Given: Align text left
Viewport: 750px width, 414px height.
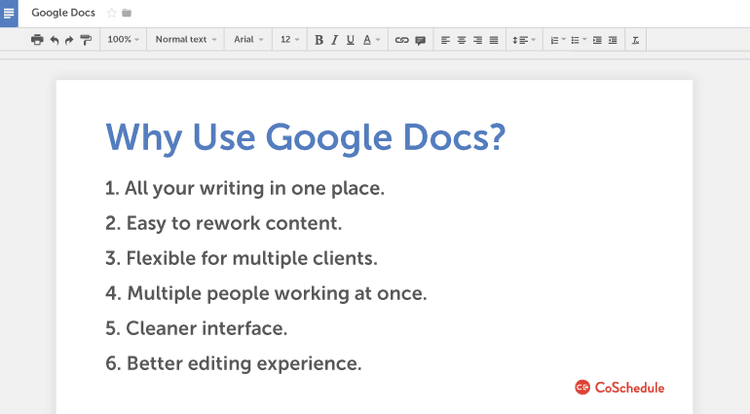Looking at the screenshot, I should [445, 40].
